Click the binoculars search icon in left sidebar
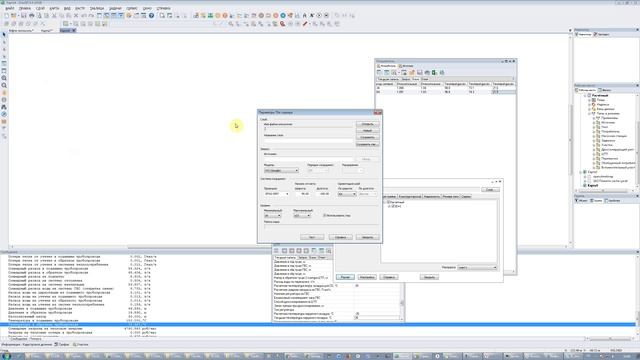The height and width of the screenshot is (360, 640). point(4,107)
